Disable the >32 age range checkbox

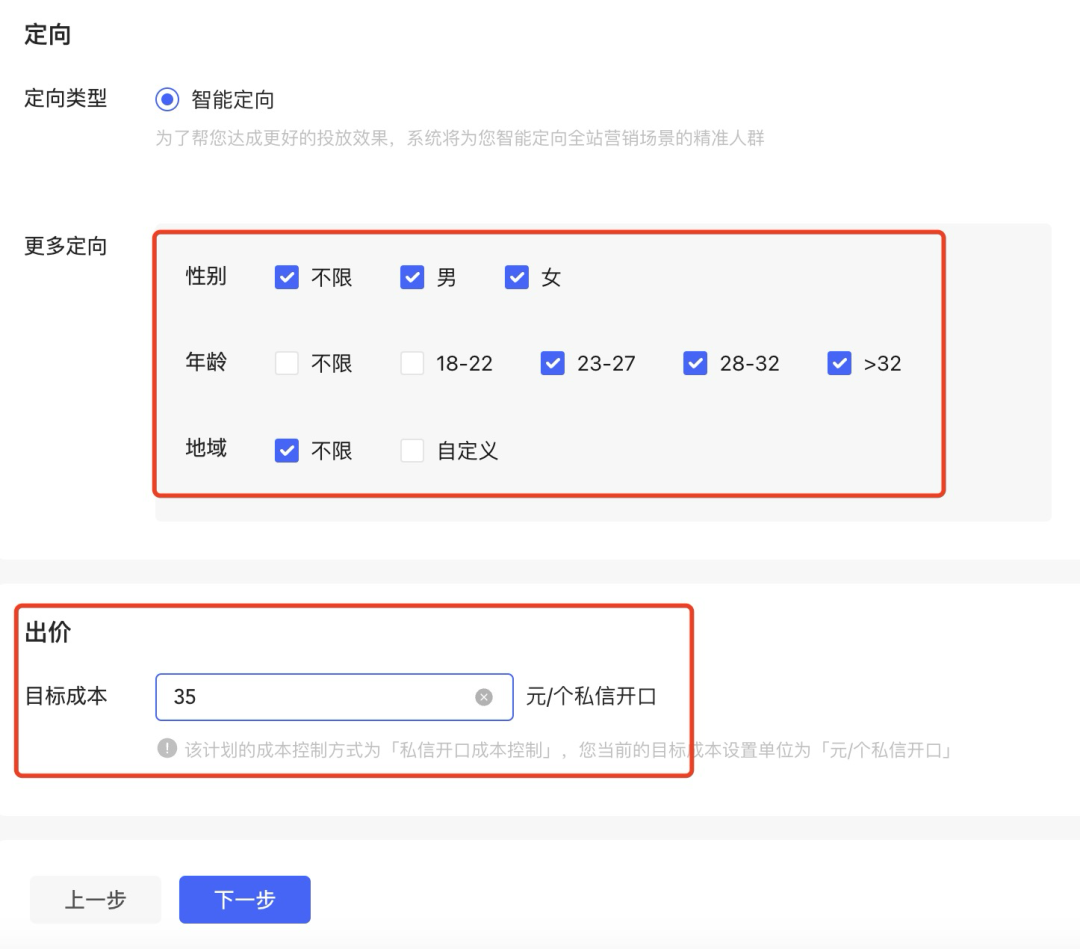(x=839, y=363)
